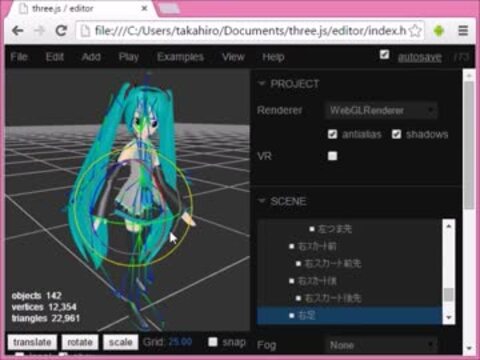This screenshot has height=360, width=480.
Task: Uncheck the shadows checkbox
Action: [x=396, y=134]
